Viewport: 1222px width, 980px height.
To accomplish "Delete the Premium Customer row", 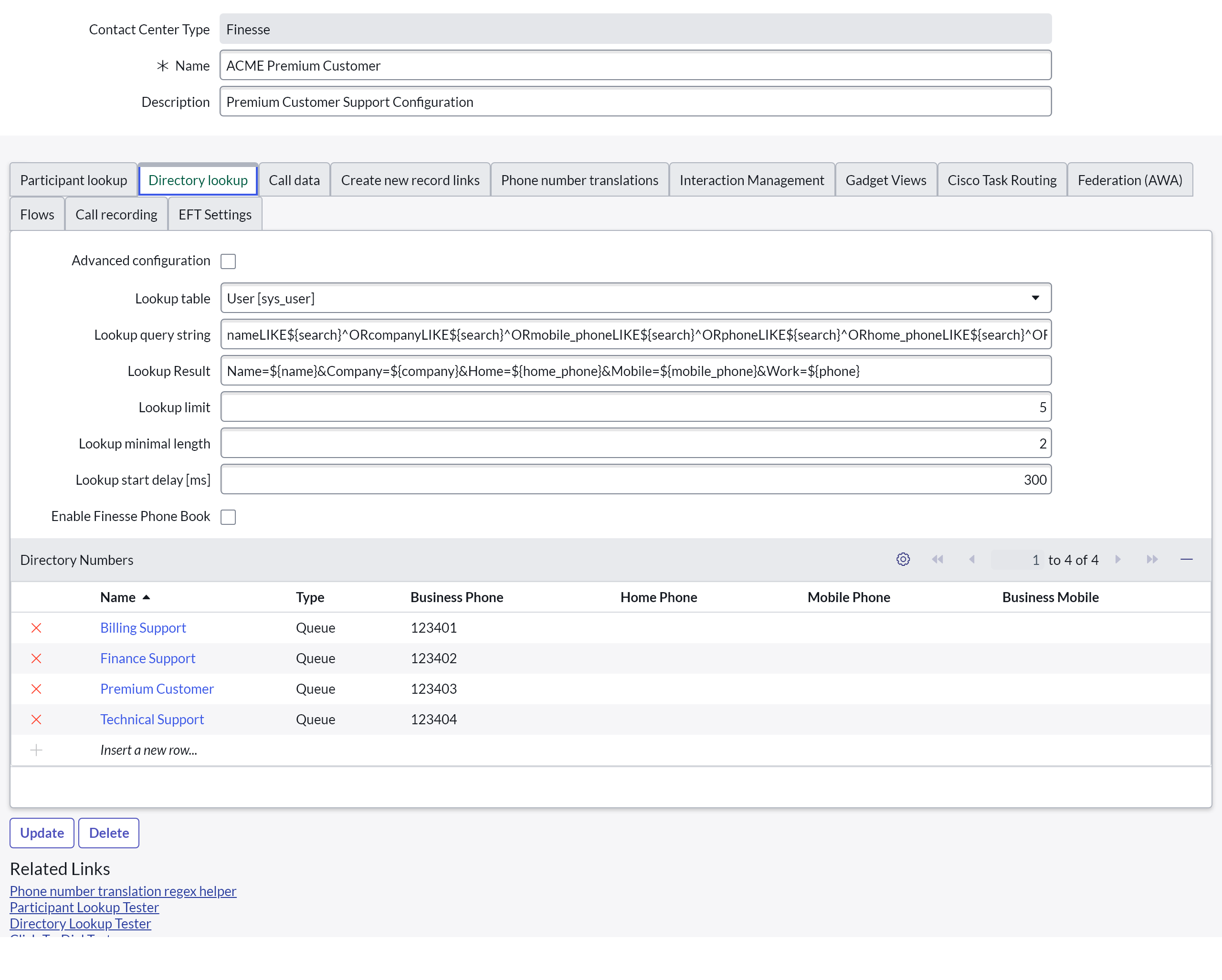I will click(x=36, y=689).
